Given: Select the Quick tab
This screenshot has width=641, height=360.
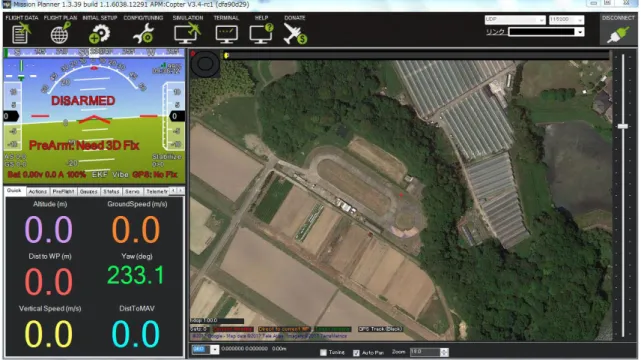Looking at the screenshot, I should tap(14, 190).
